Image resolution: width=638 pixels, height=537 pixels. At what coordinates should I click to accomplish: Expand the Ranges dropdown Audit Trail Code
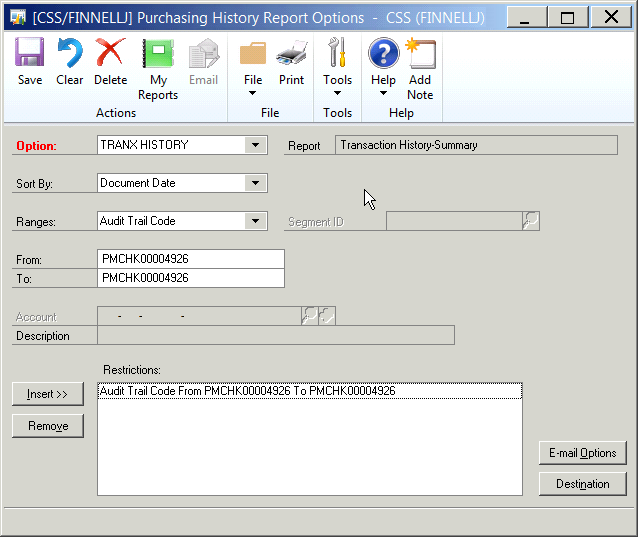(x=255, y=221)
